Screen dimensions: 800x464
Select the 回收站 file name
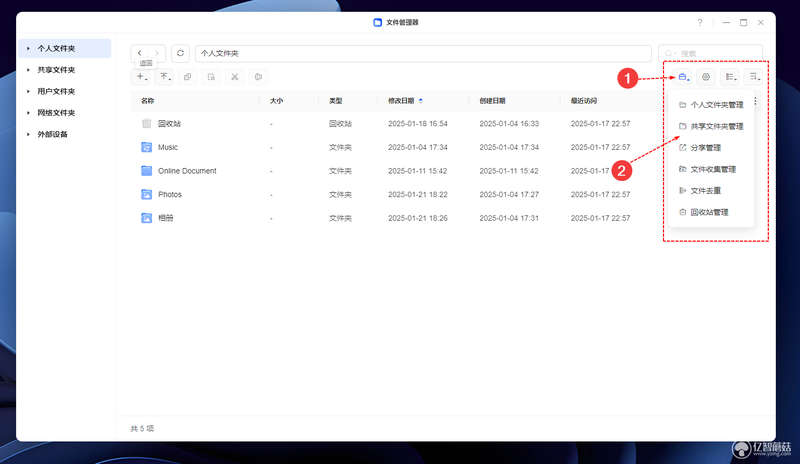pyautogui.click(x=169, y=124)
